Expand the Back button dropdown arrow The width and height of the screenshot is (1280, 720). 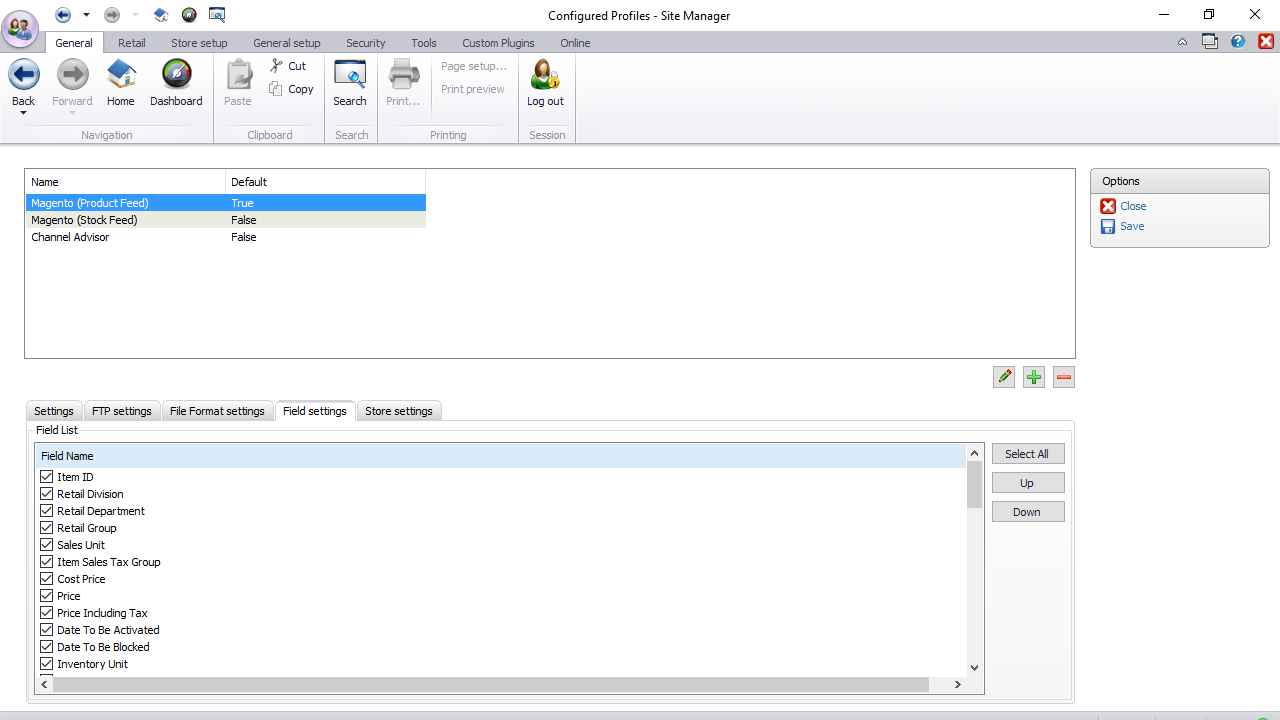23,113
